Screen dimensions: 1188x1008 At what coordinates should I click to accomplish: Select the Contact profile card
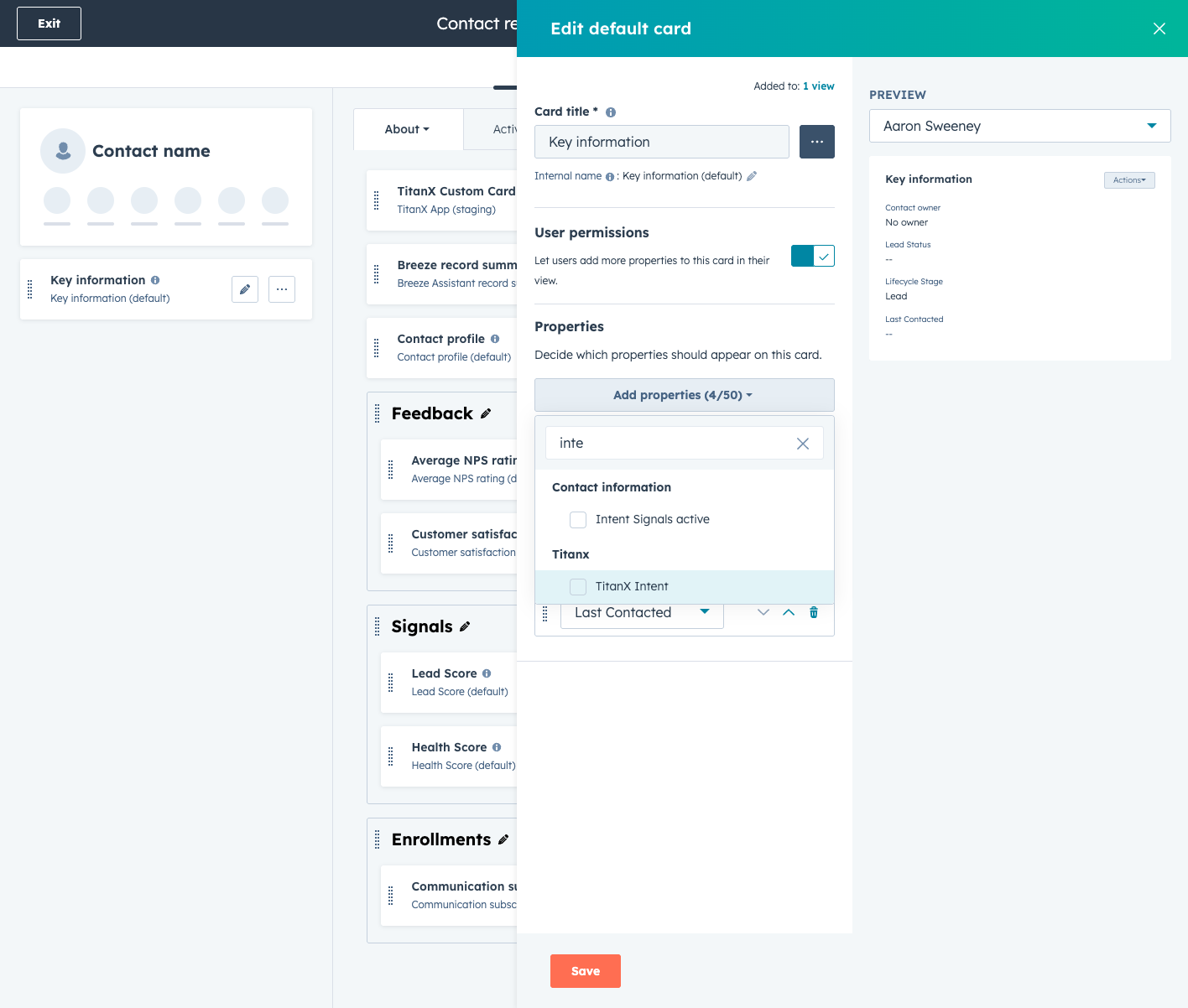pyautogui.click(x=442, y=347)
